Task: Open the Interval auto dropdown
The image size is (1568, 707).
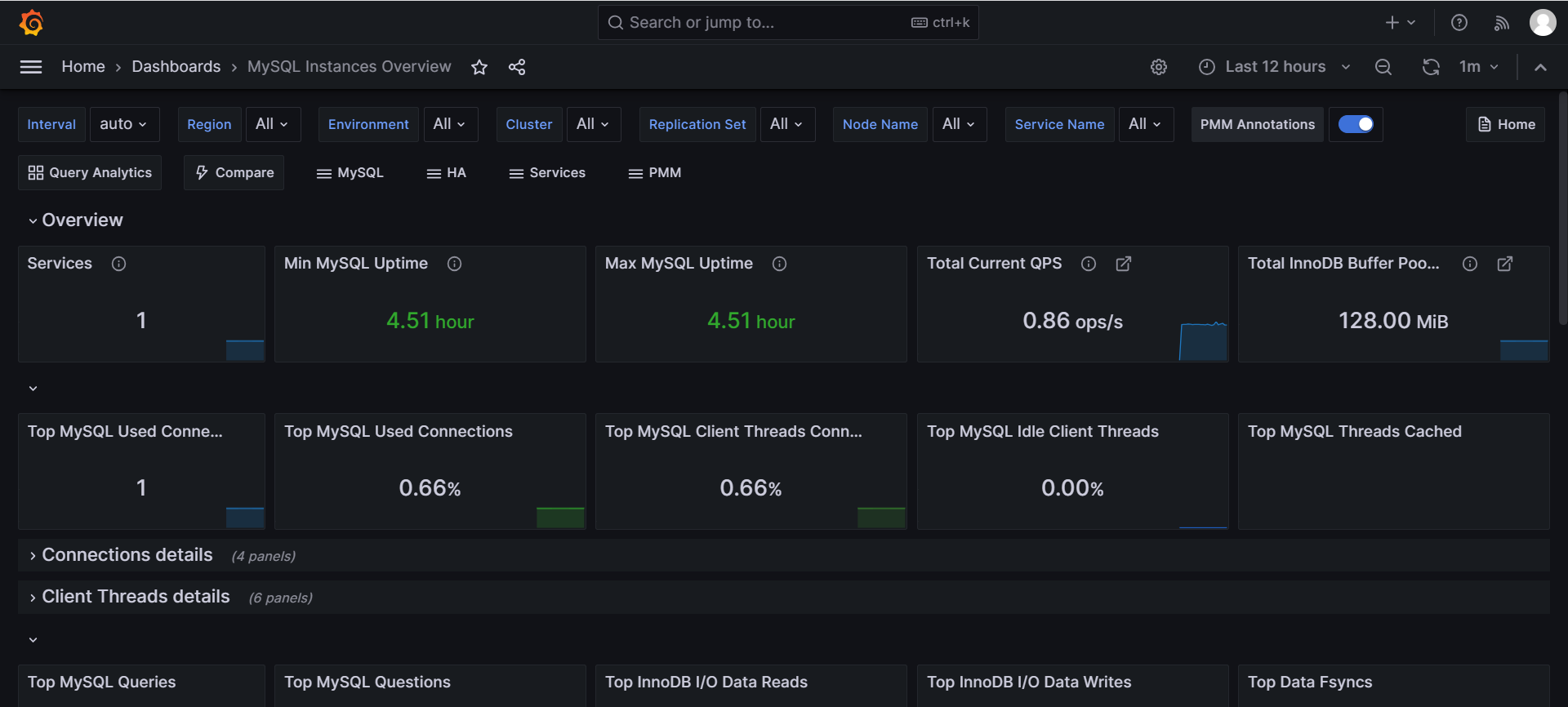Action: pyautogui.click(x=123, y=124)
